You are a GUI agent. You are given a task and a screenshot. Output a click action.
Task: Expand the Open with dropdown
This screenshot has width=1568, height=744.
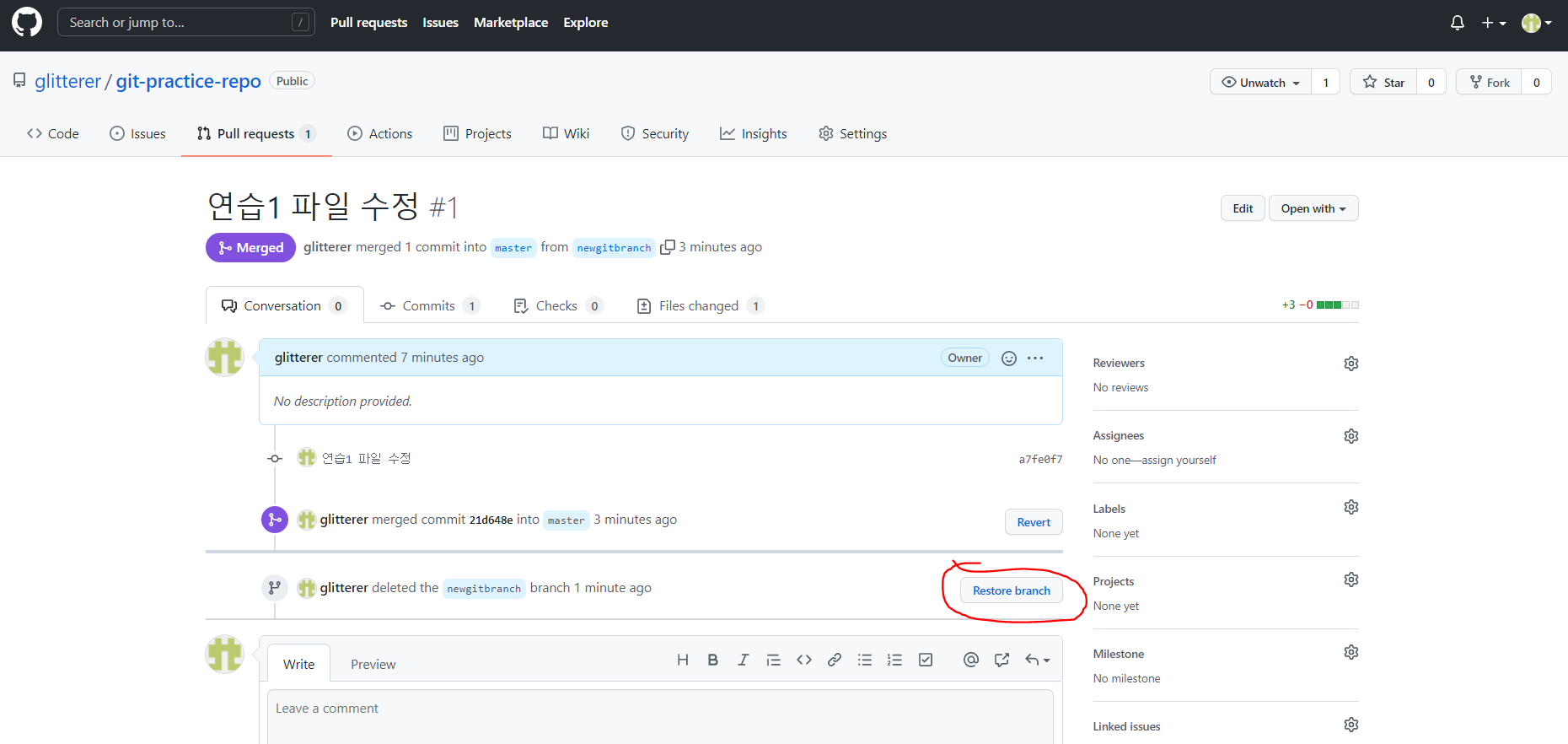(1313, 208)
